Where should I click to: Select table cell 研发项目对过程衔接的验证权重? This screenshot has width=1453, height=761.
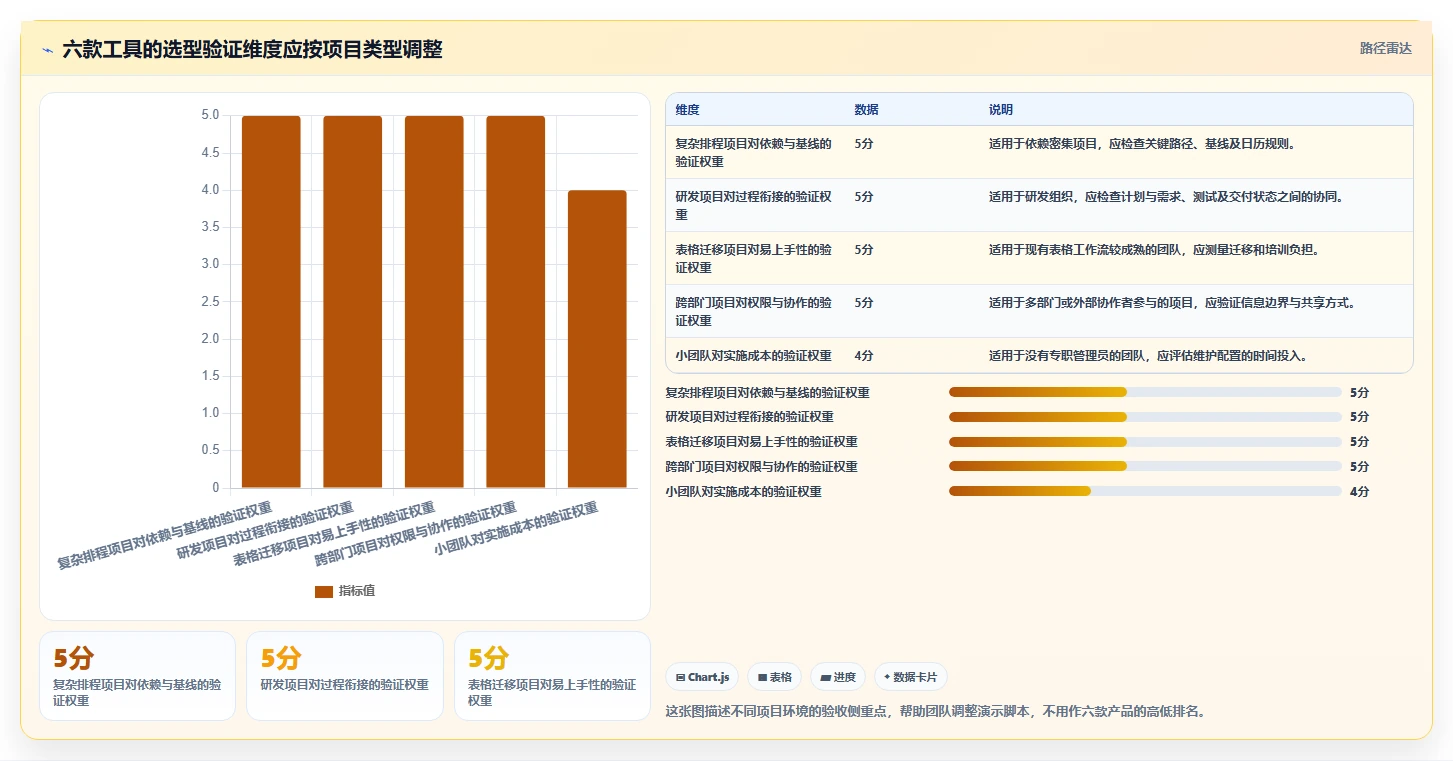pos(754,205)
